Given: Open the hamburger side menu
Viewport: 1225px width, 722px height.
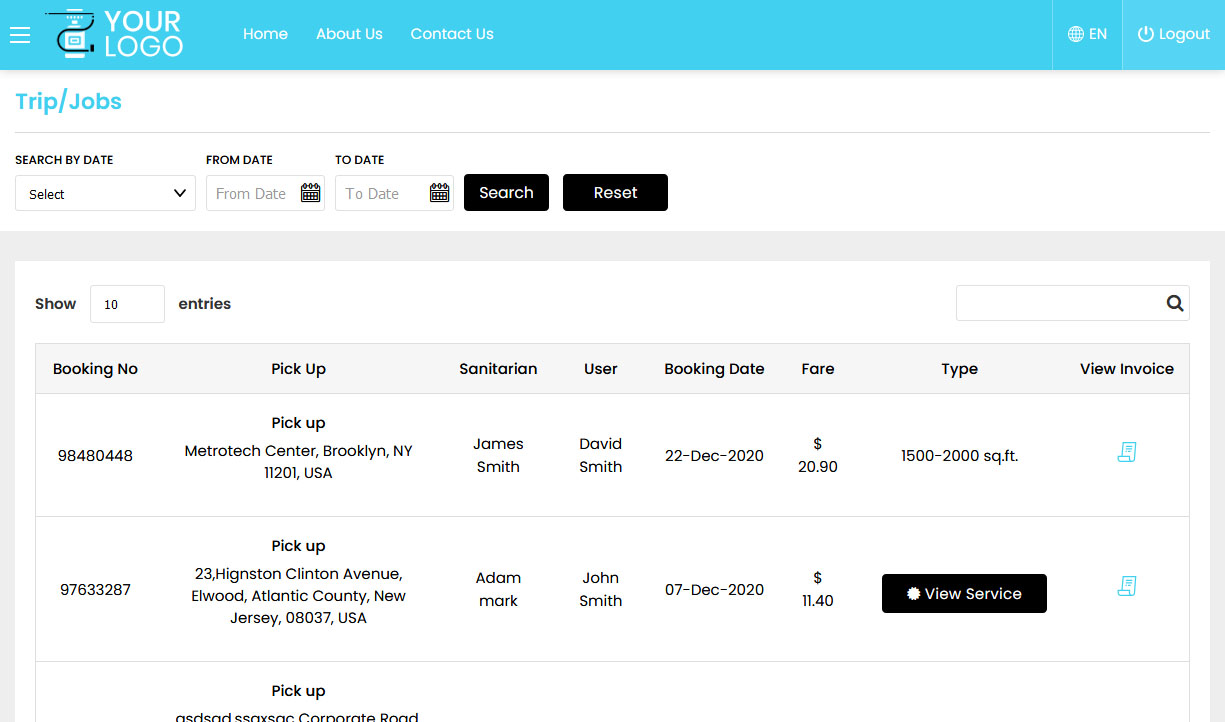Looking at the screenshot, I should pyautogui.click(x=20, y=35).
